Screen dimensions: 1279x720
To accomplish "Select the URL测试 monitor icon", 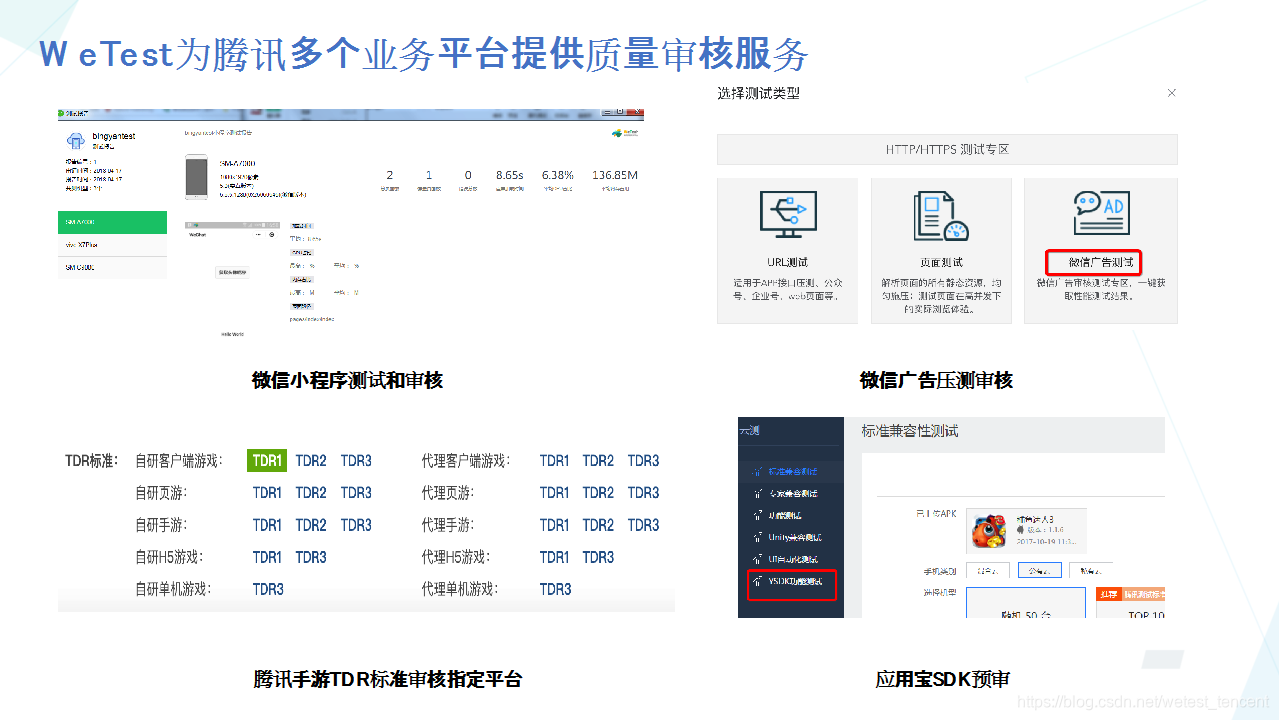I will (x=787, y=213).
